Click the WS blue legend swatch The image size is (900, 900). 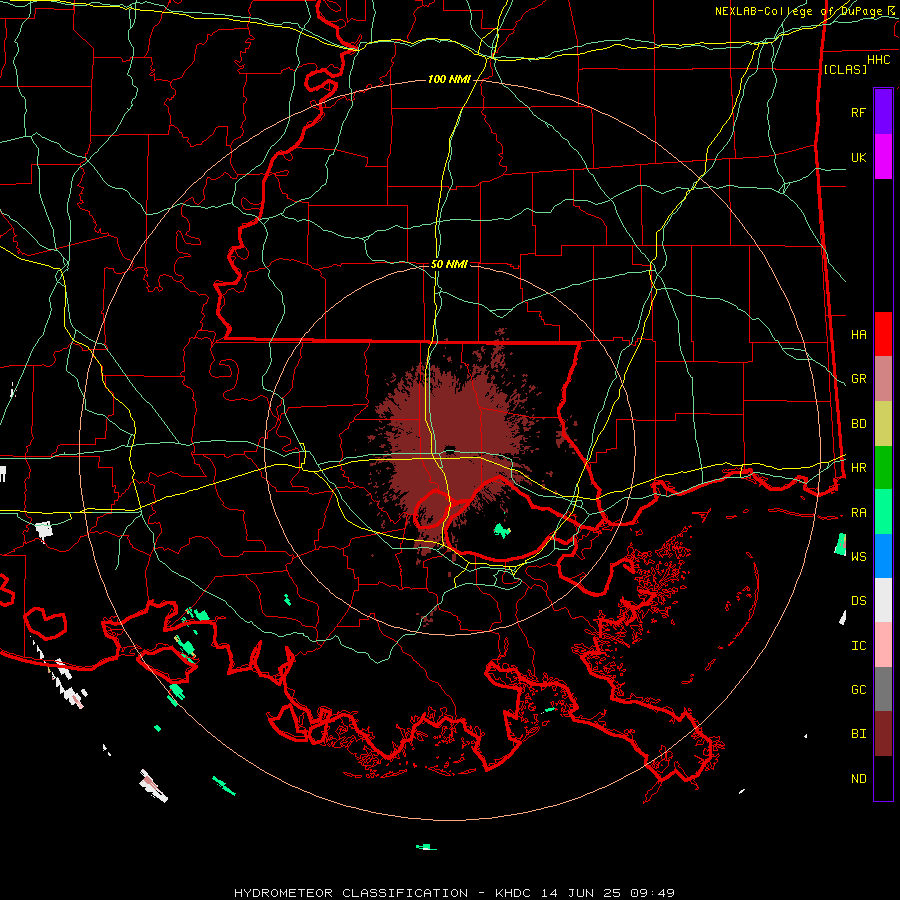[883, 556]
